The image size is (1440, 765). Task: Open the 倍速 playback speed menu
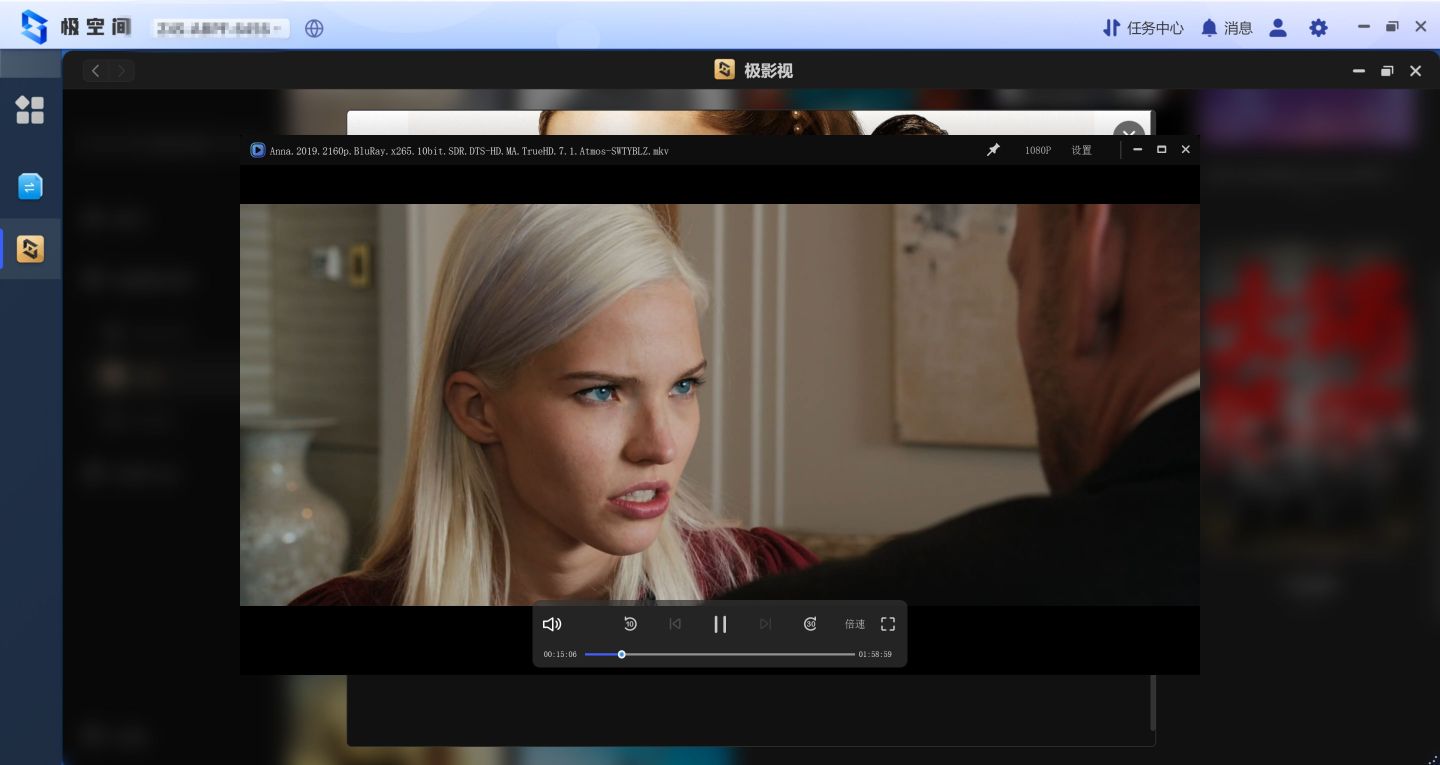pyautogui.click(x=855, y=624)
